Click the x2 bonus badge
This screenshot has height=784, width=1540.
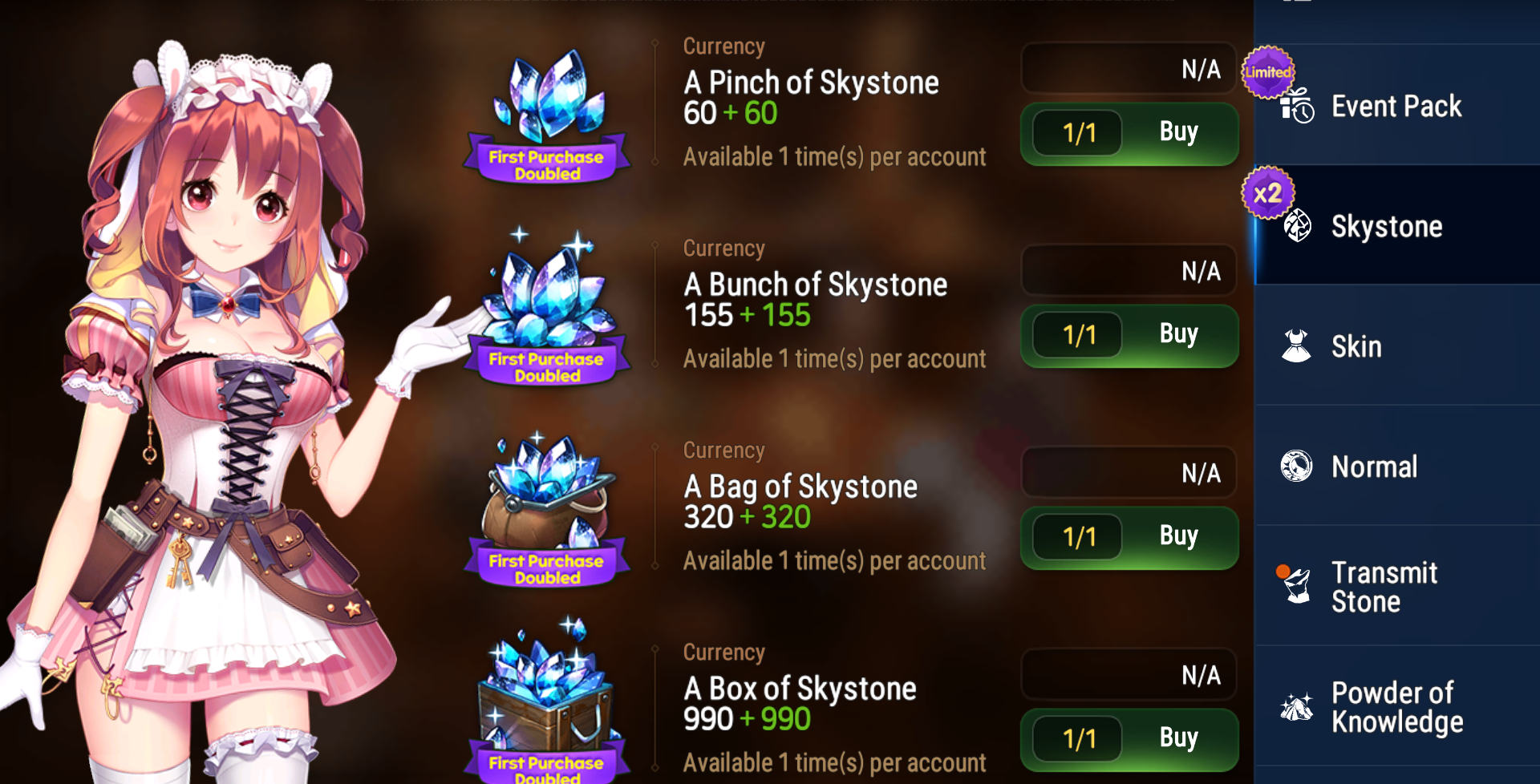coord(1268,193)
